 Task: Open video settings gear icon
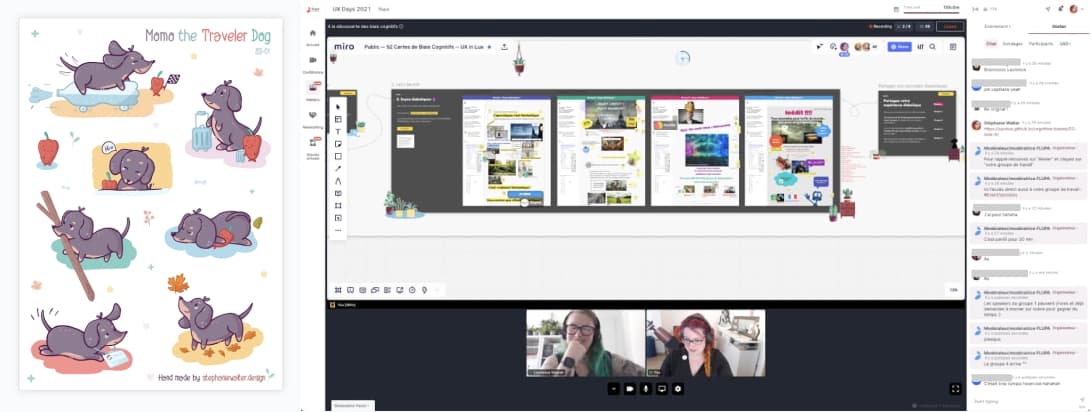pyautogui.click(x=678, y=389)
